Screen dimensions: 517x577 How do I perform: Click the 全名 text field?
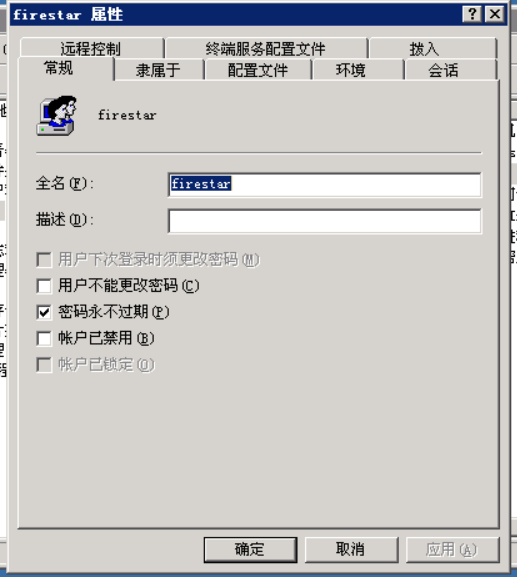[x=325, y=185]
